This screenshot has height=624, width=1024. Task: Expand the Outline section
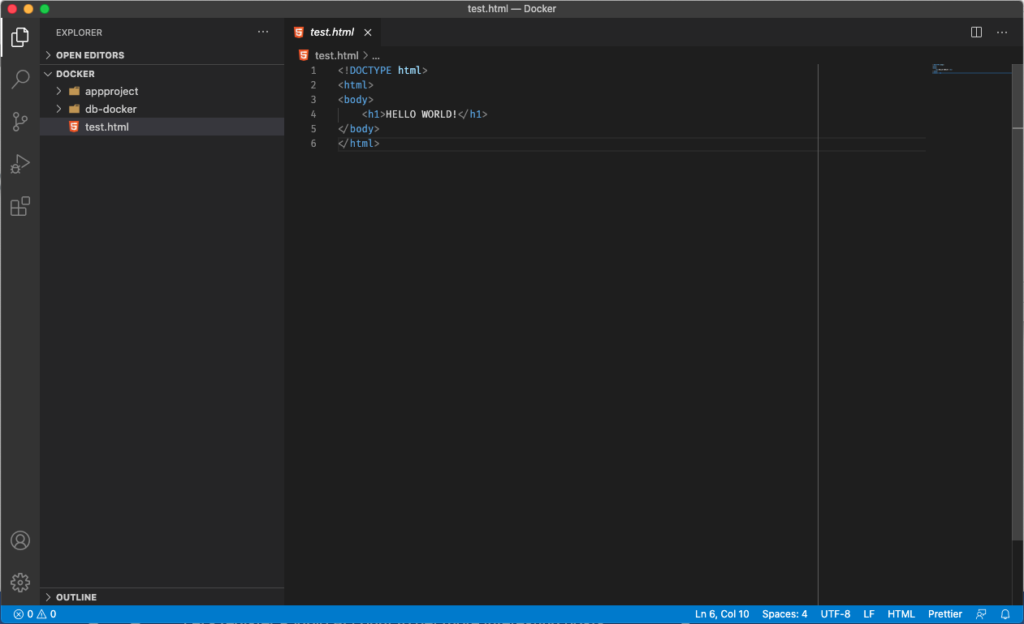[x=76, y=597]
